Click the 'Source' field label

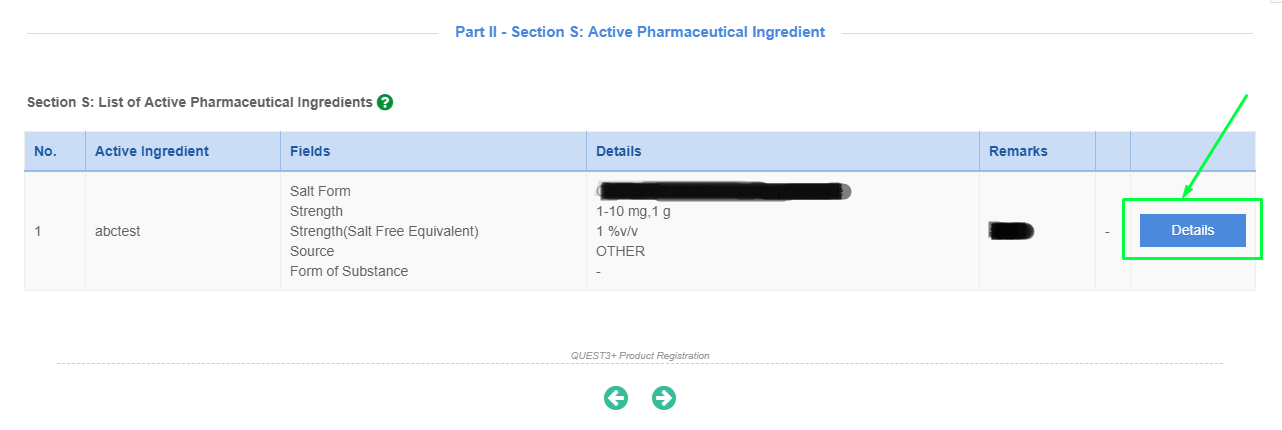click(312, 251)
